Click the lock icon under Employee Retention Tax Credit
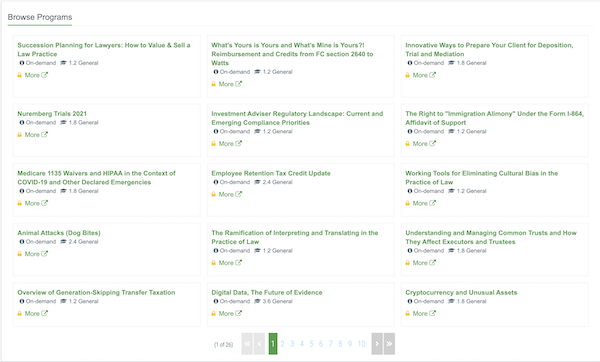This screenshot has height=362, width=600. coord(214,194)
